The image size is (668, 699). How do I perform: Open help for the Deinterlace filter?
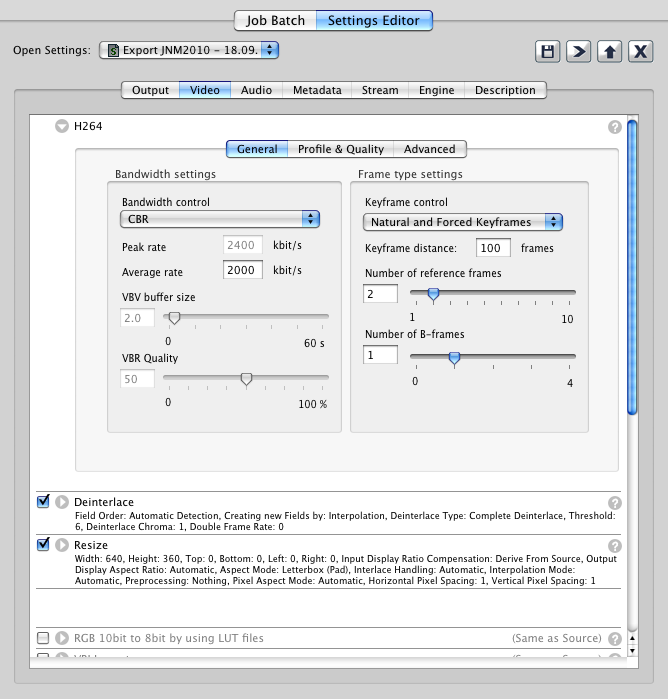(614, 503)
